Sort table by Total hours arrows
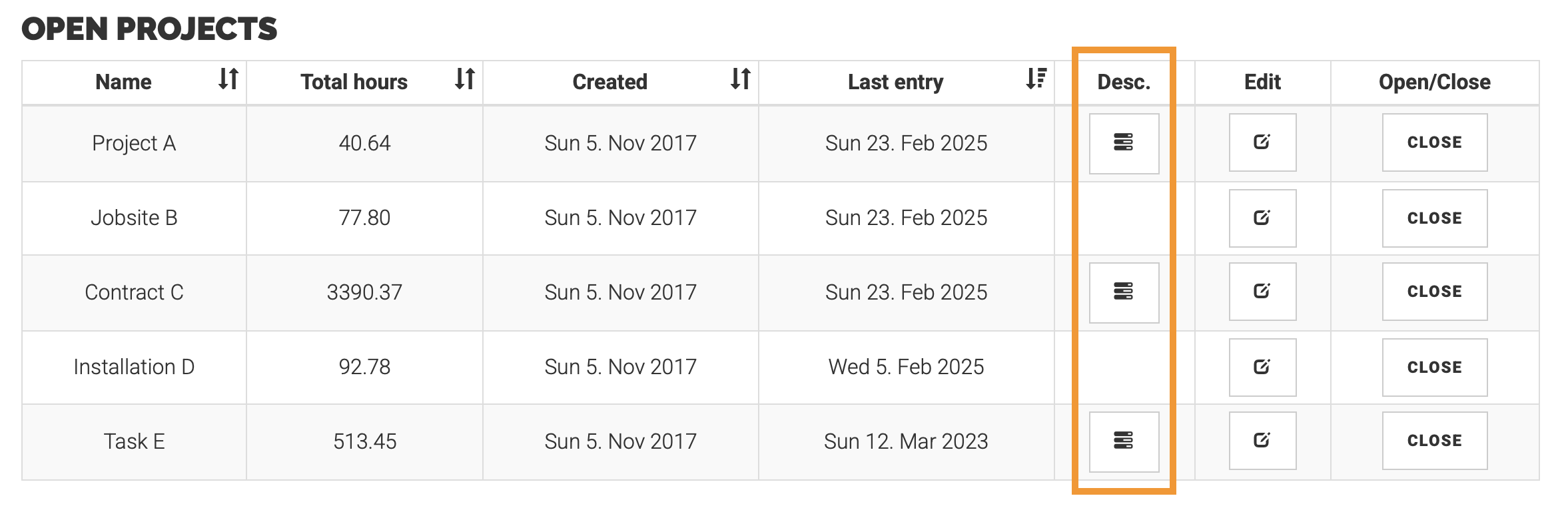 pos(465,79)
